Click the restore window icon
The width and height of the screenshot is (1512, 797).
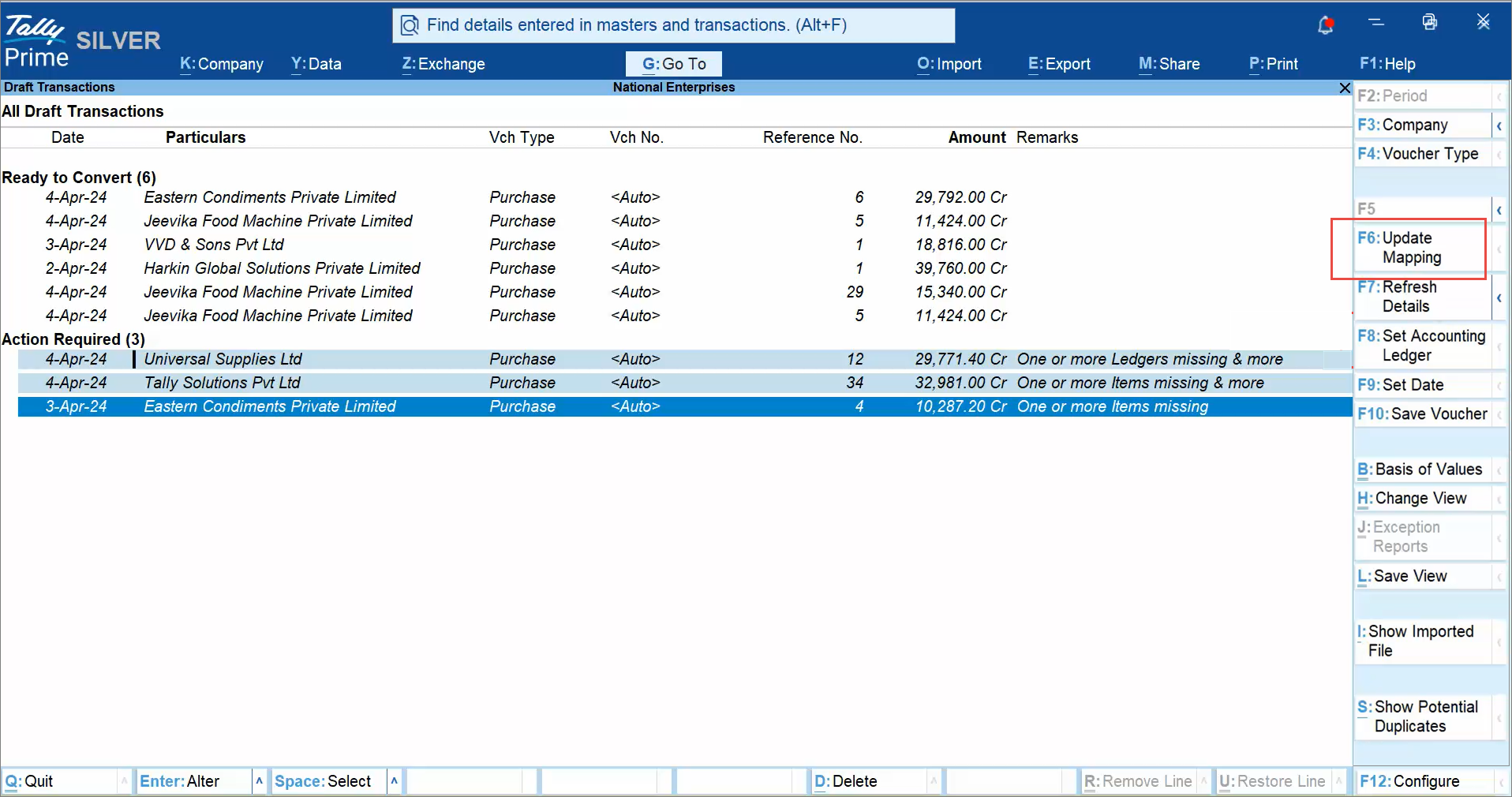(x=1429, y=22)
